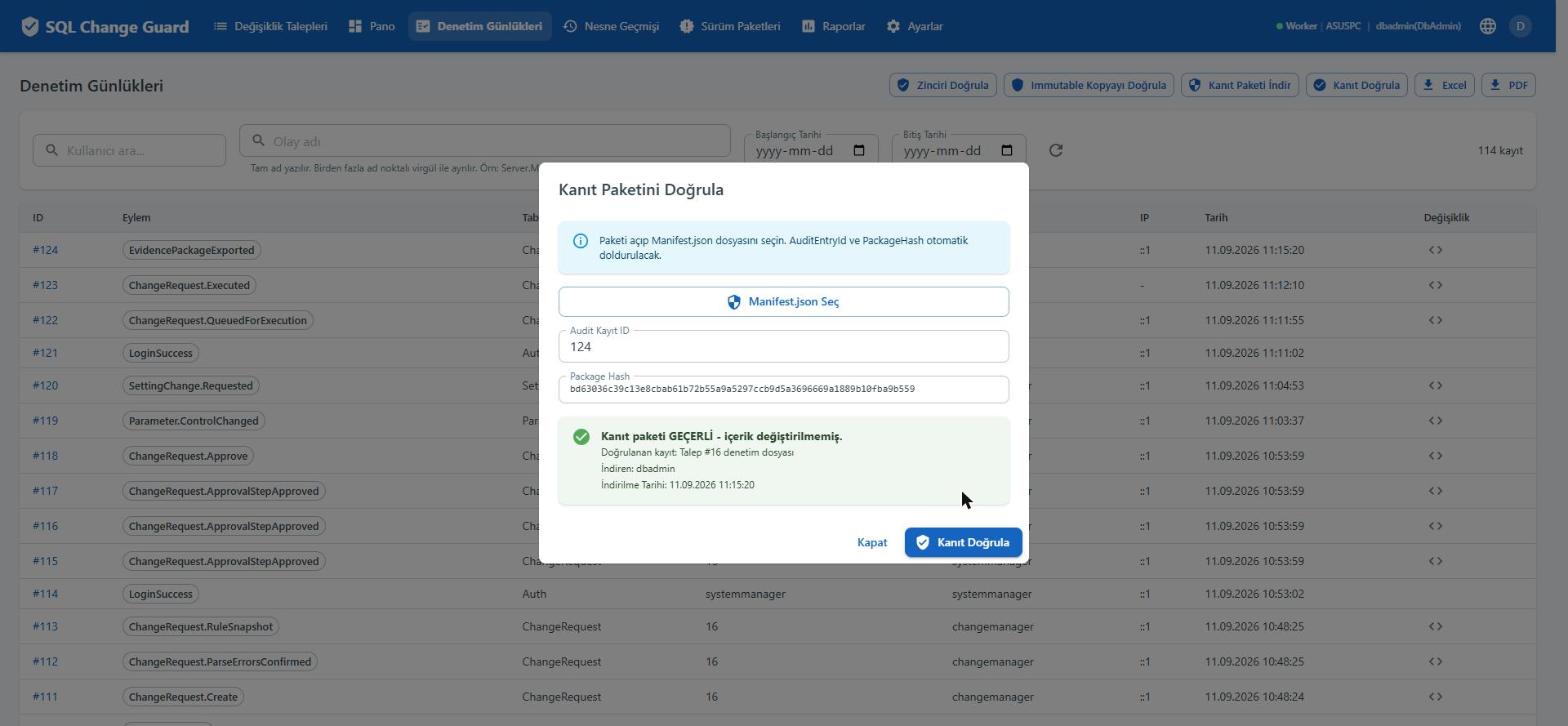Click the language globe icon
This screenshot has width=1568, height=726.
click(1488, 26)
